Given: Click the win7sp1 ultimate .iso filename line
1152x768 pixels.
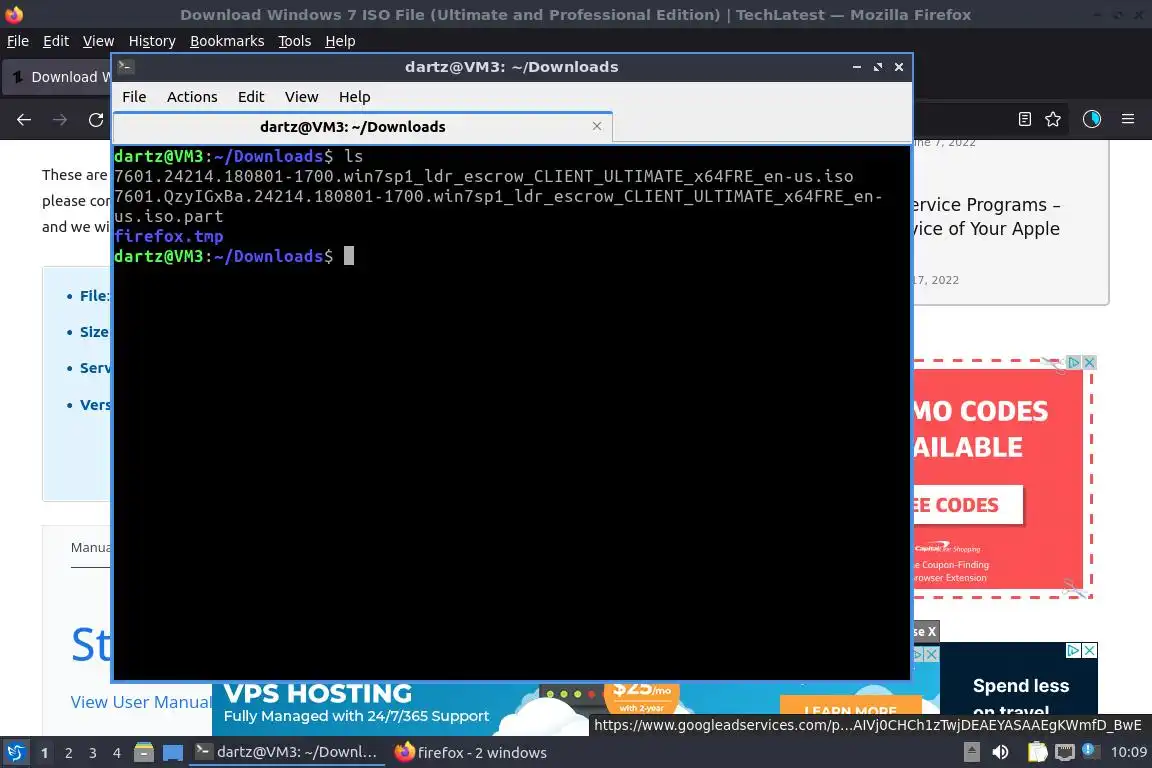Looking at the screenshot, I should [x=483, y=176].
